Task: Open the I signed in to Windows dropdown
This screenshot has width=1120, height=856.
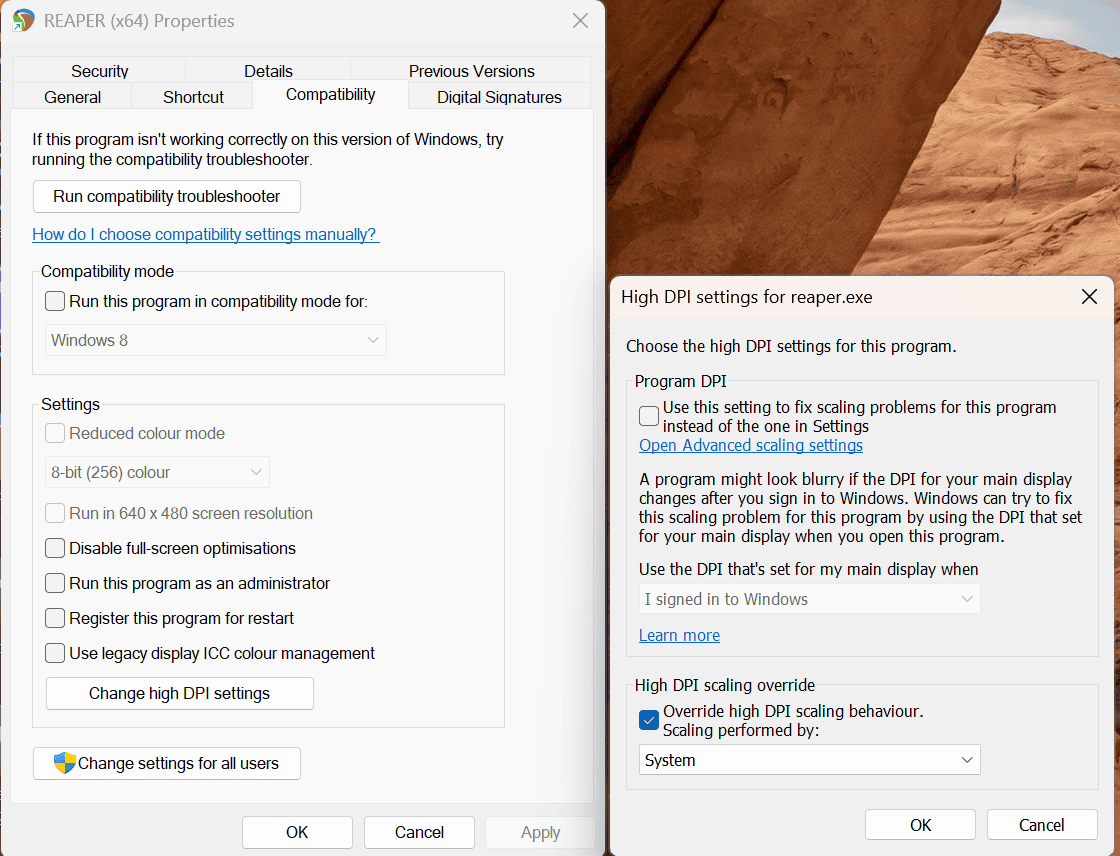Action: tap(809, 599)
